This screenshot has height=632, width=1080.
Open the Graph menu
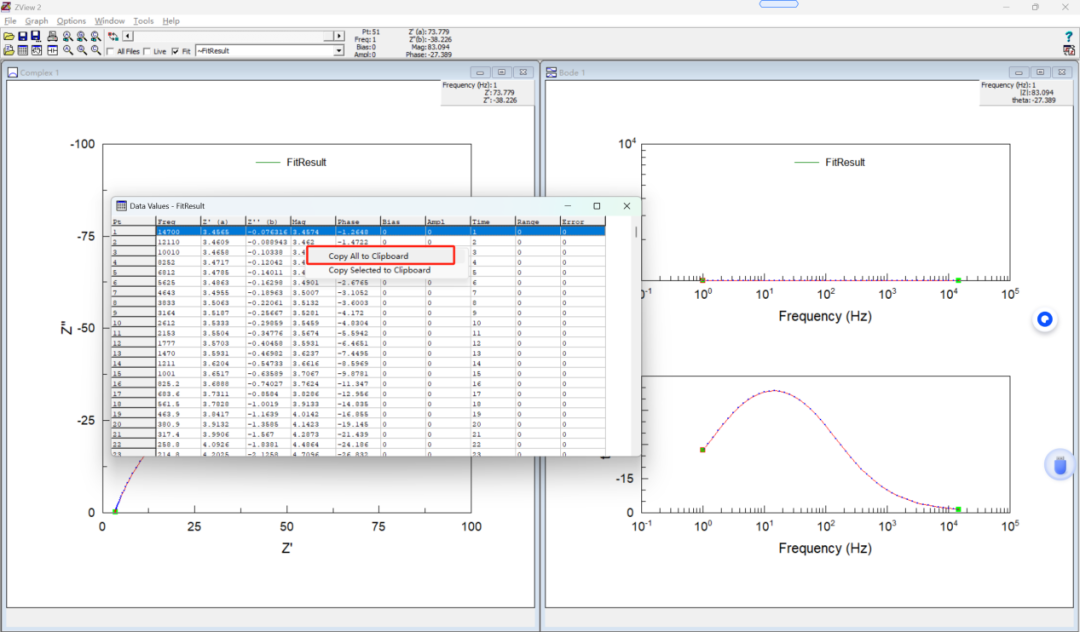37,21
